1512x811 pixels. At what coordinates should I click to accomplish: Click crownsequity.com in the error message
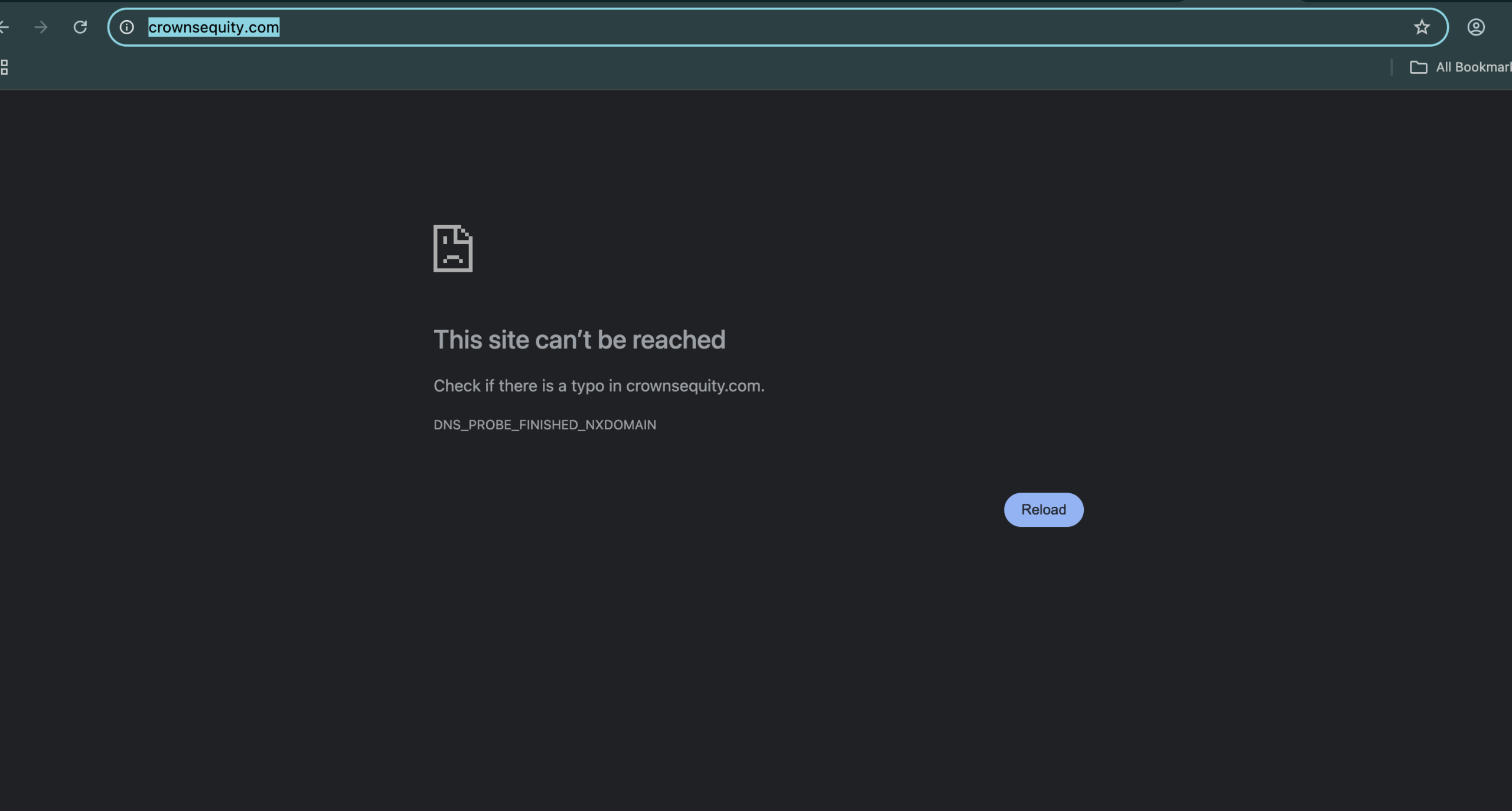[693, 386]
